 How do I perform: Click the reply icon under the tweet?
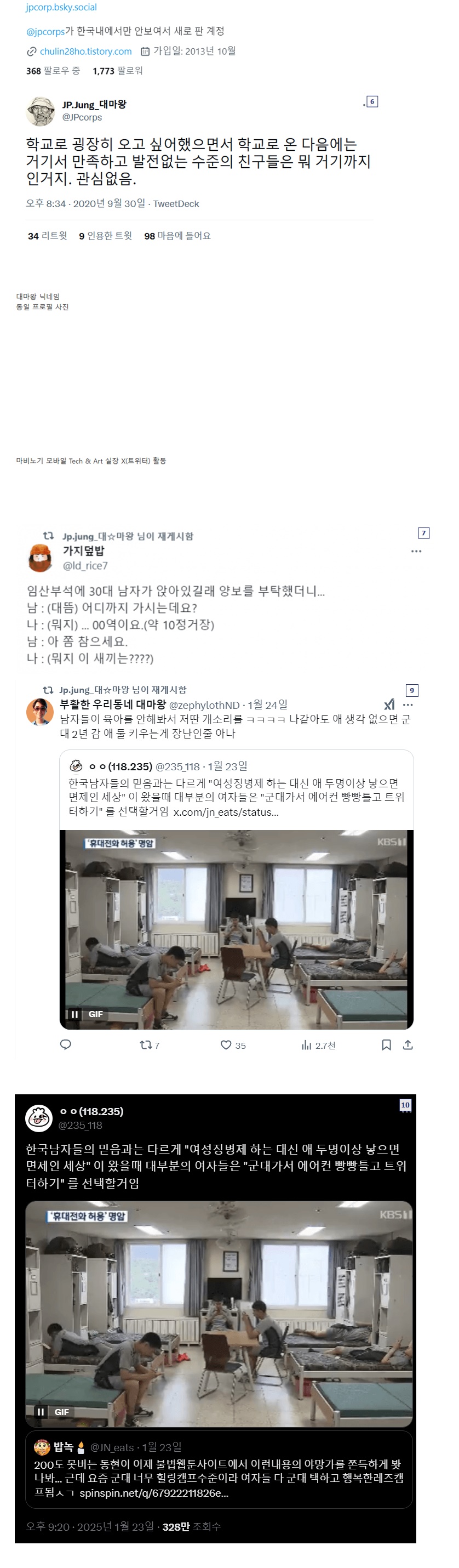pyautogui.click(x=66, y=1044)
